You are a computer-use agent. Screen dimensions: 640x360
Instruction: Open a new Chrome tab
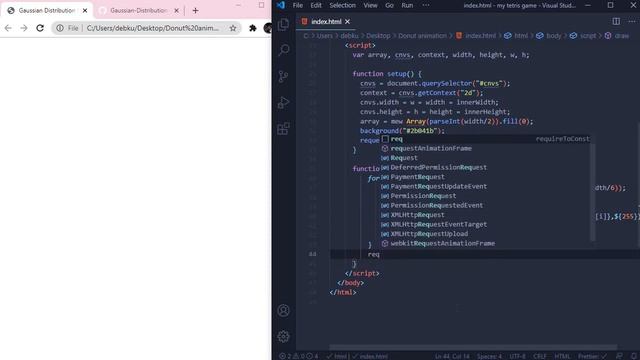click(195, 11)
